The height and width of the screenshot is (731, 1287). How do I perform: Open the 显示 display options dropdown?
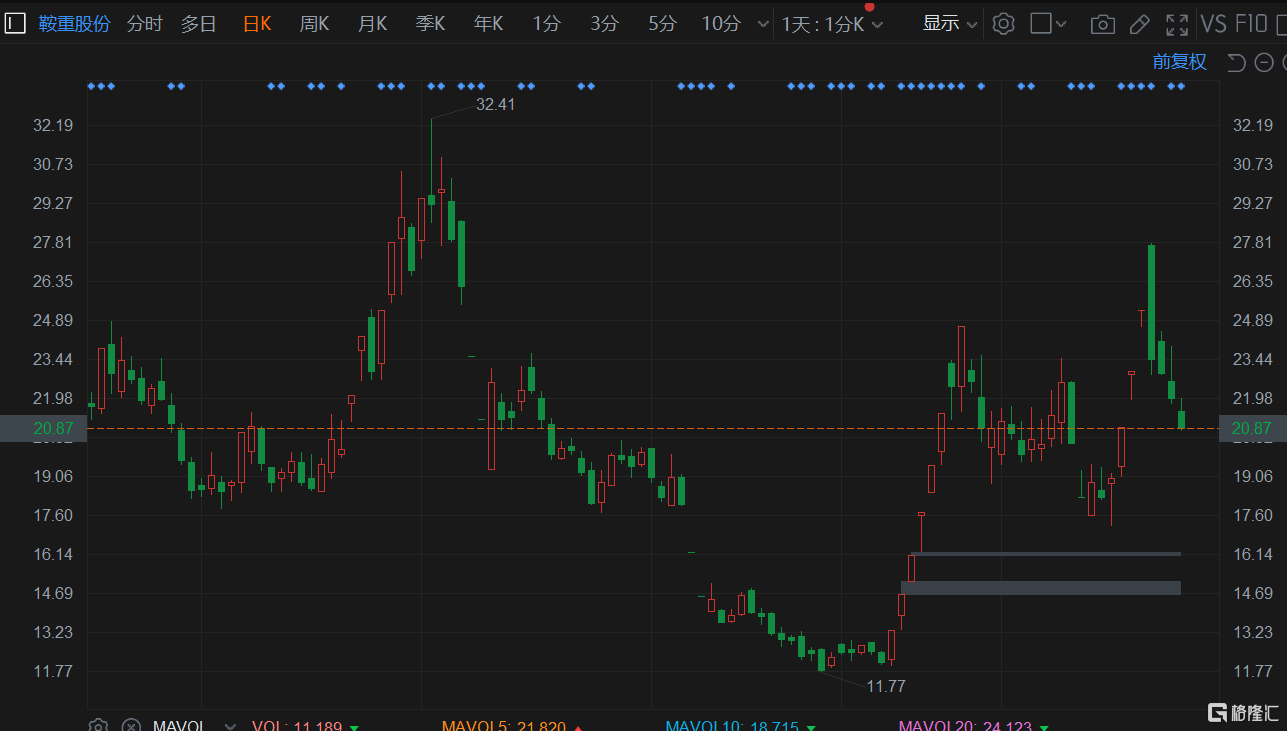pyautogui.click(x=950, y=24)
